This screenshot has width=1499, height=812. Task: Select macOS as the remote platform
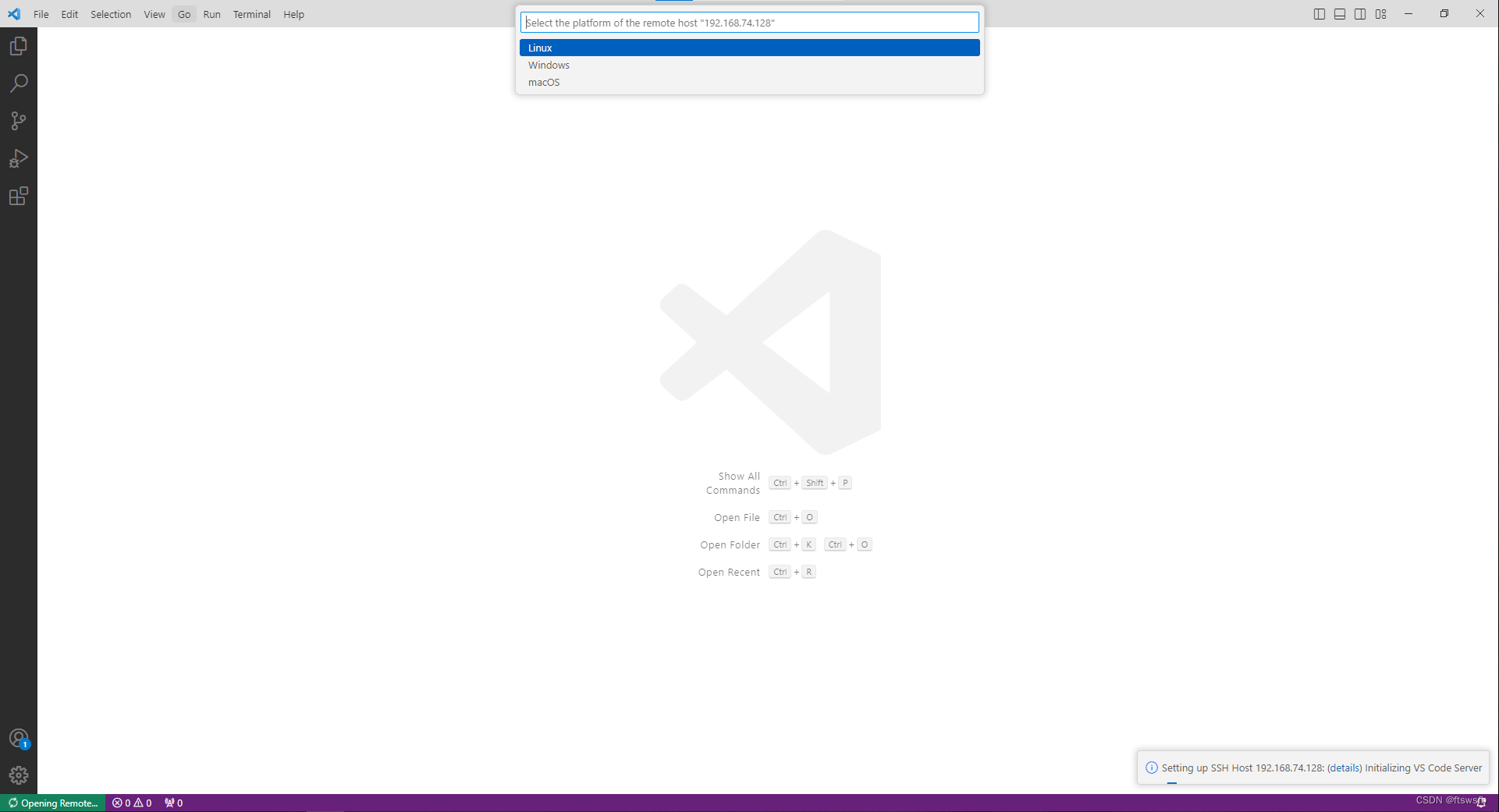point(749,82)
